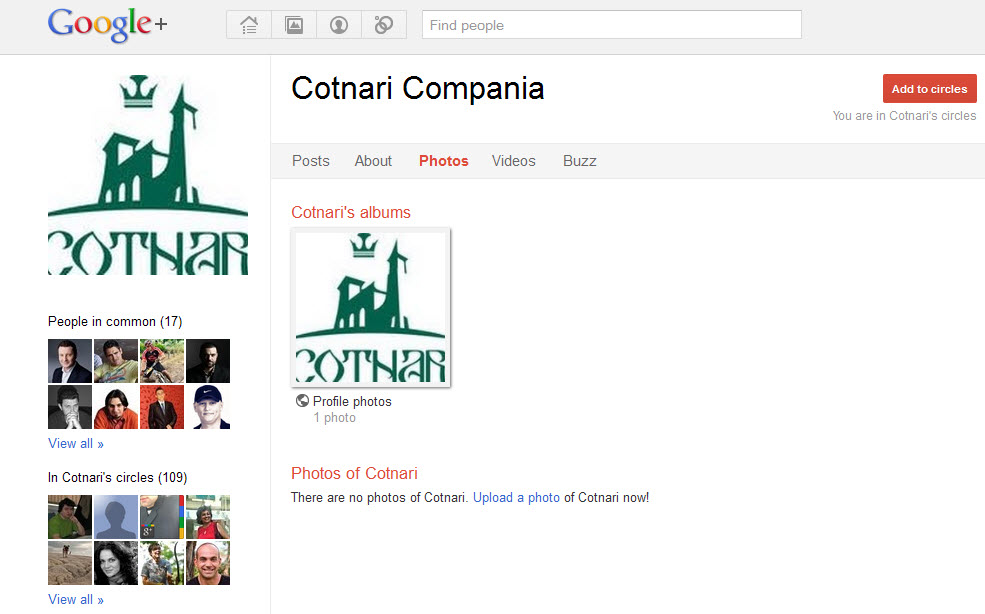985x614 pixels.
Task: Open the cyclist avatar in People in common
Action: pos(162,361)
